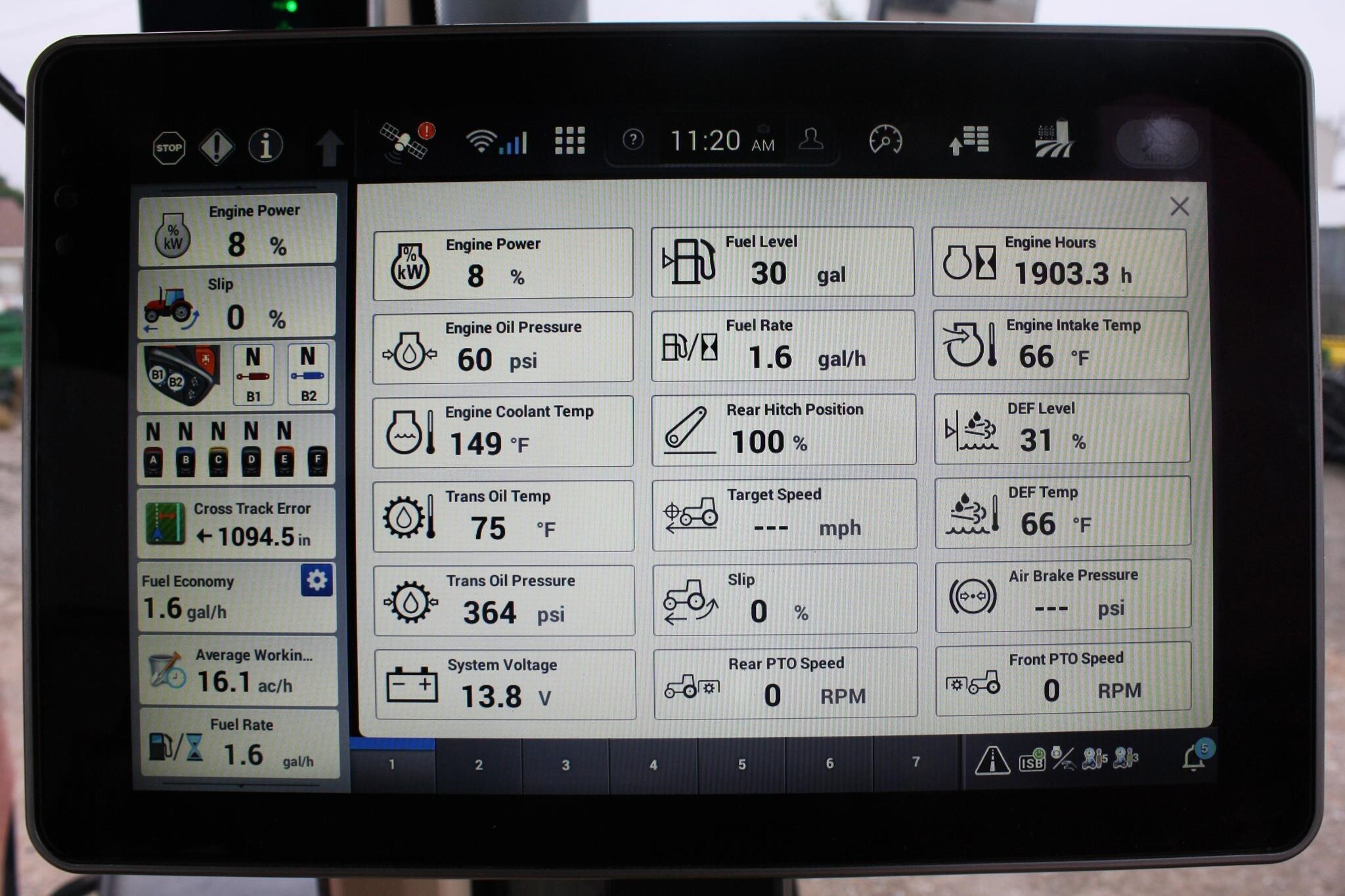Select the Front PTO Speed tile
This screenshot has height=896, width=1345.
1063,679
